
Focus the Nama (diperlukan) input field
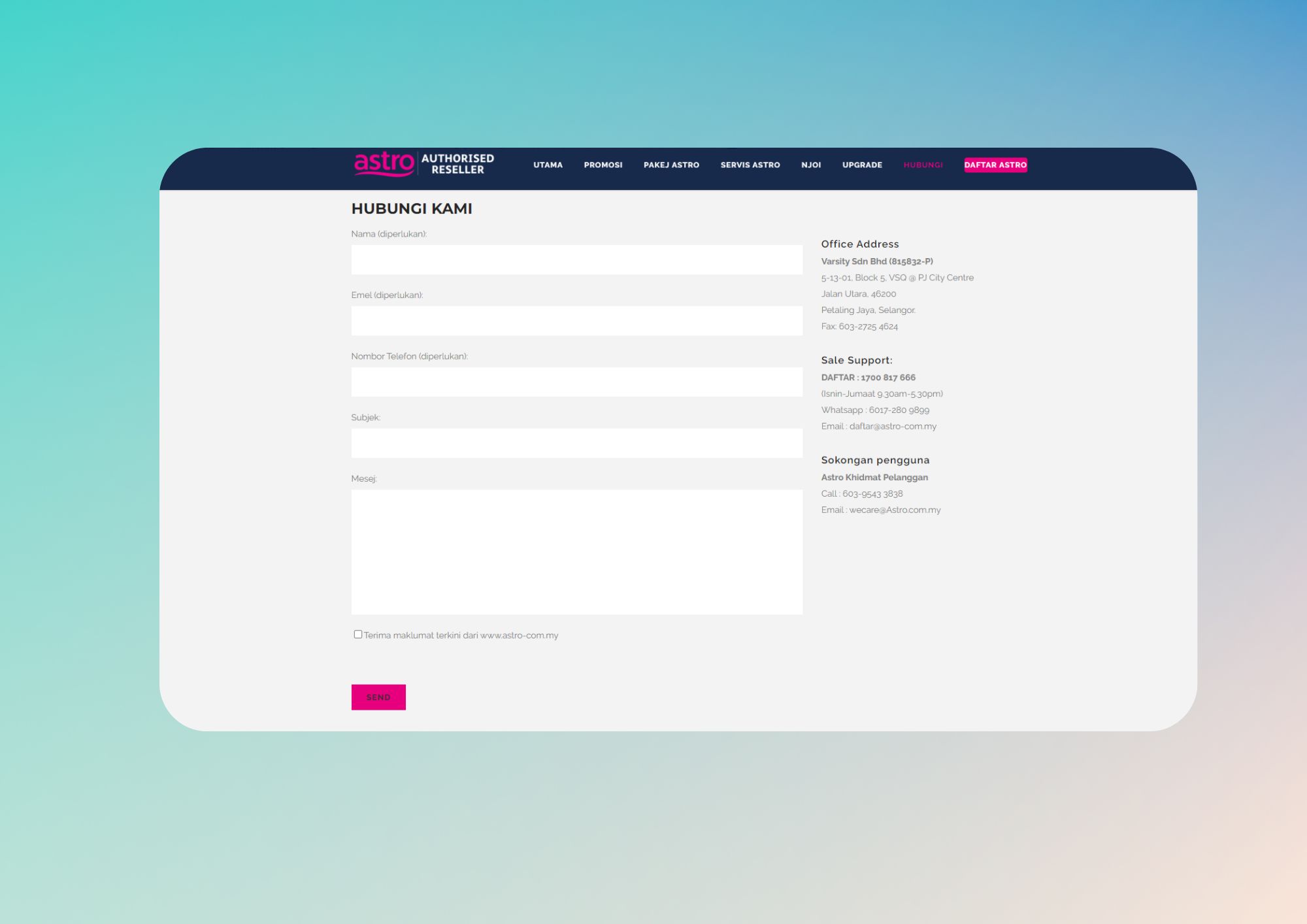click(576, 259)
